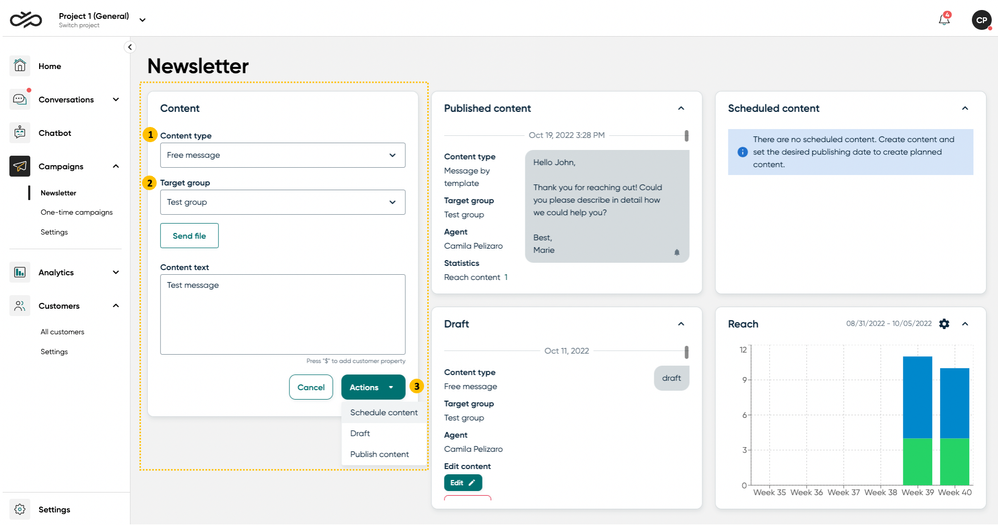Click the Campaigns paper plane icon
Screen dimensions: 998x525
click(20, 166)
